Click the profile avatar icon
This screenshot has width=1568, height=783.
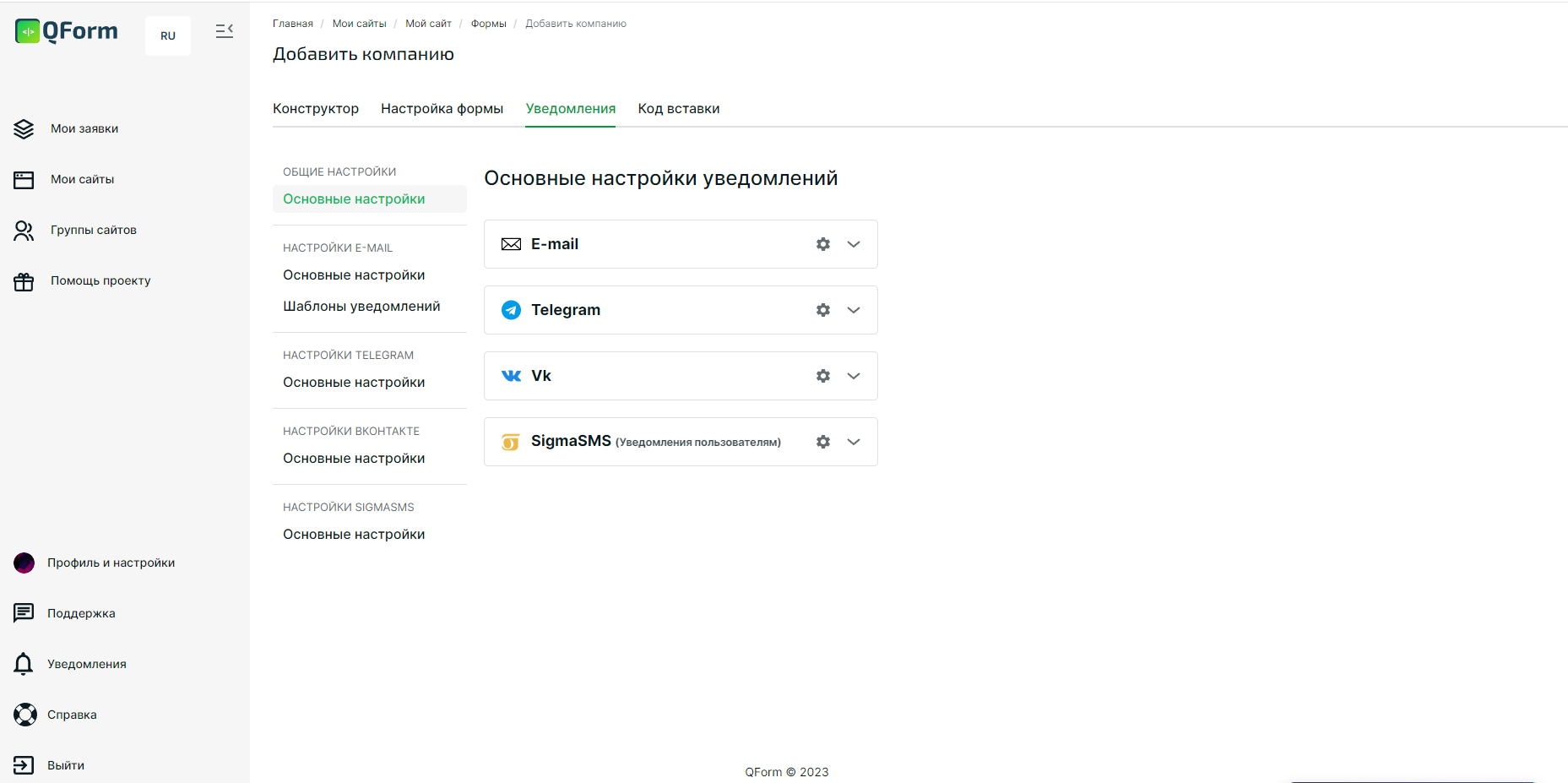[x=24, y=563]
